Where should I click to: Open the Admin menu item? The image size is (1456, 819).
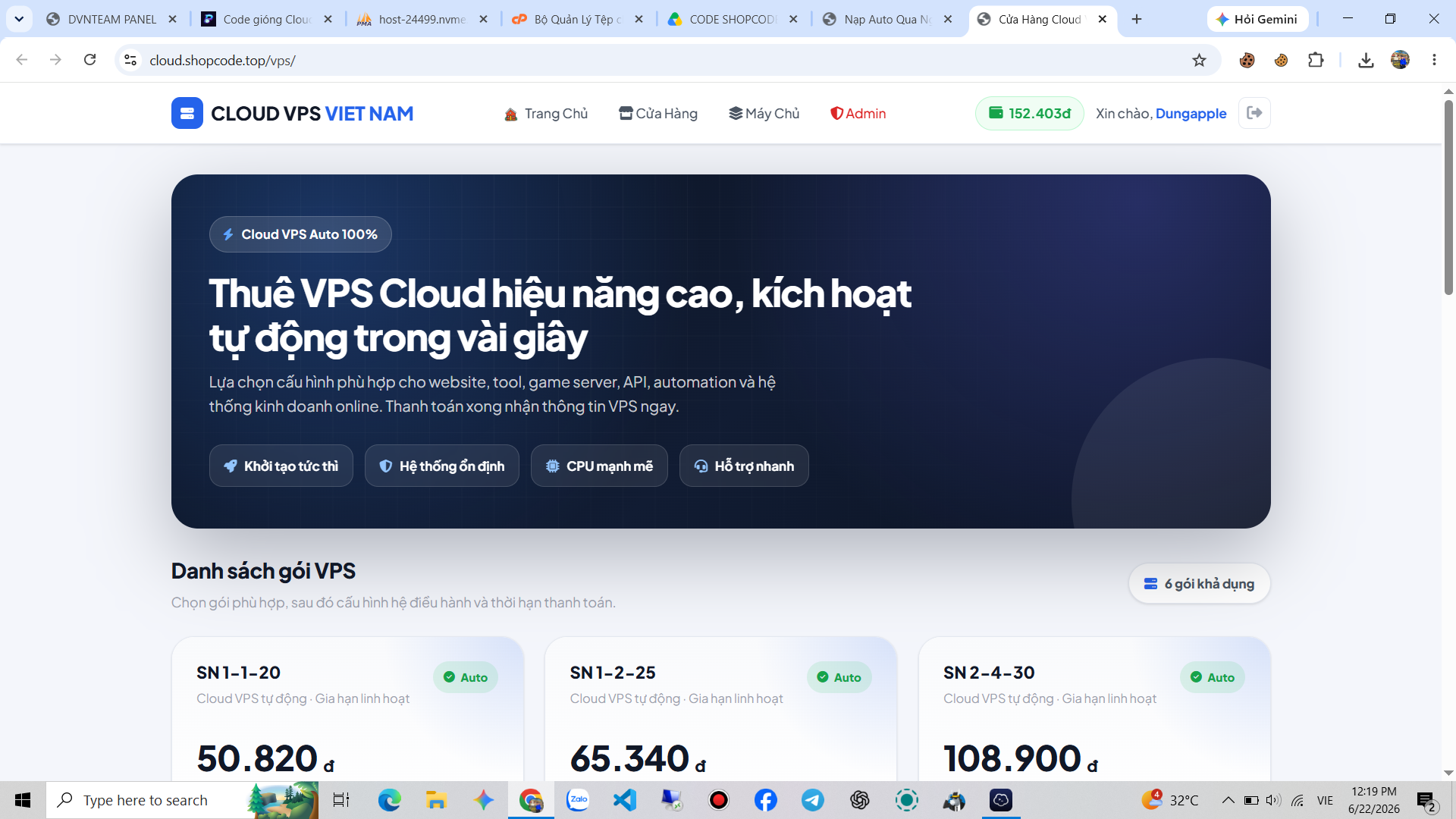(x=858, y=113)
